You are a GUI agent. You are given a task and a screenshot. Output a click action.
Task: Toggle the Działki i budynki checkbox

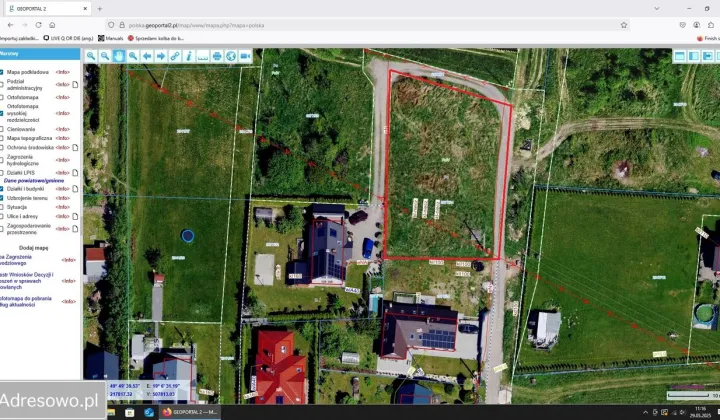[1, 189]
